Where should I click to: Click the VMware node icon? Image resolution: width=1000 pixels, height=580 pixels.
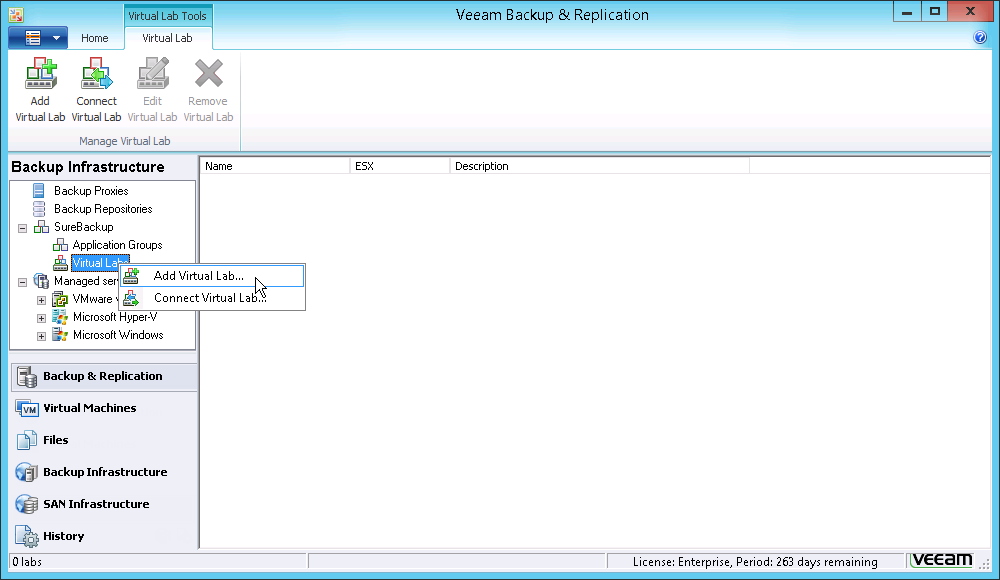point(60,299)
